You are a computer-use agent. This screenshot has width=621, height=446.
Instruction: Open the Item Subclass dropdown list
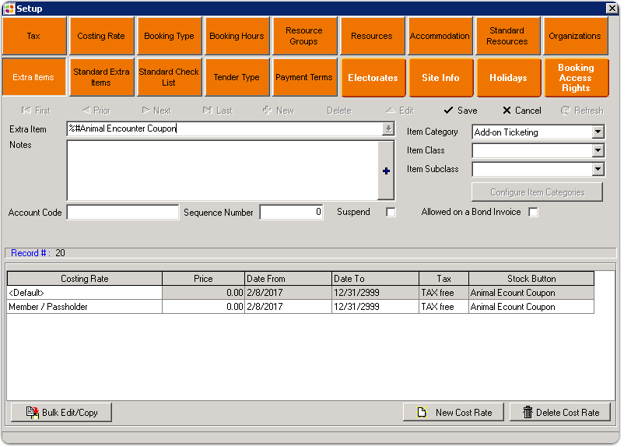tap(598, 170)
